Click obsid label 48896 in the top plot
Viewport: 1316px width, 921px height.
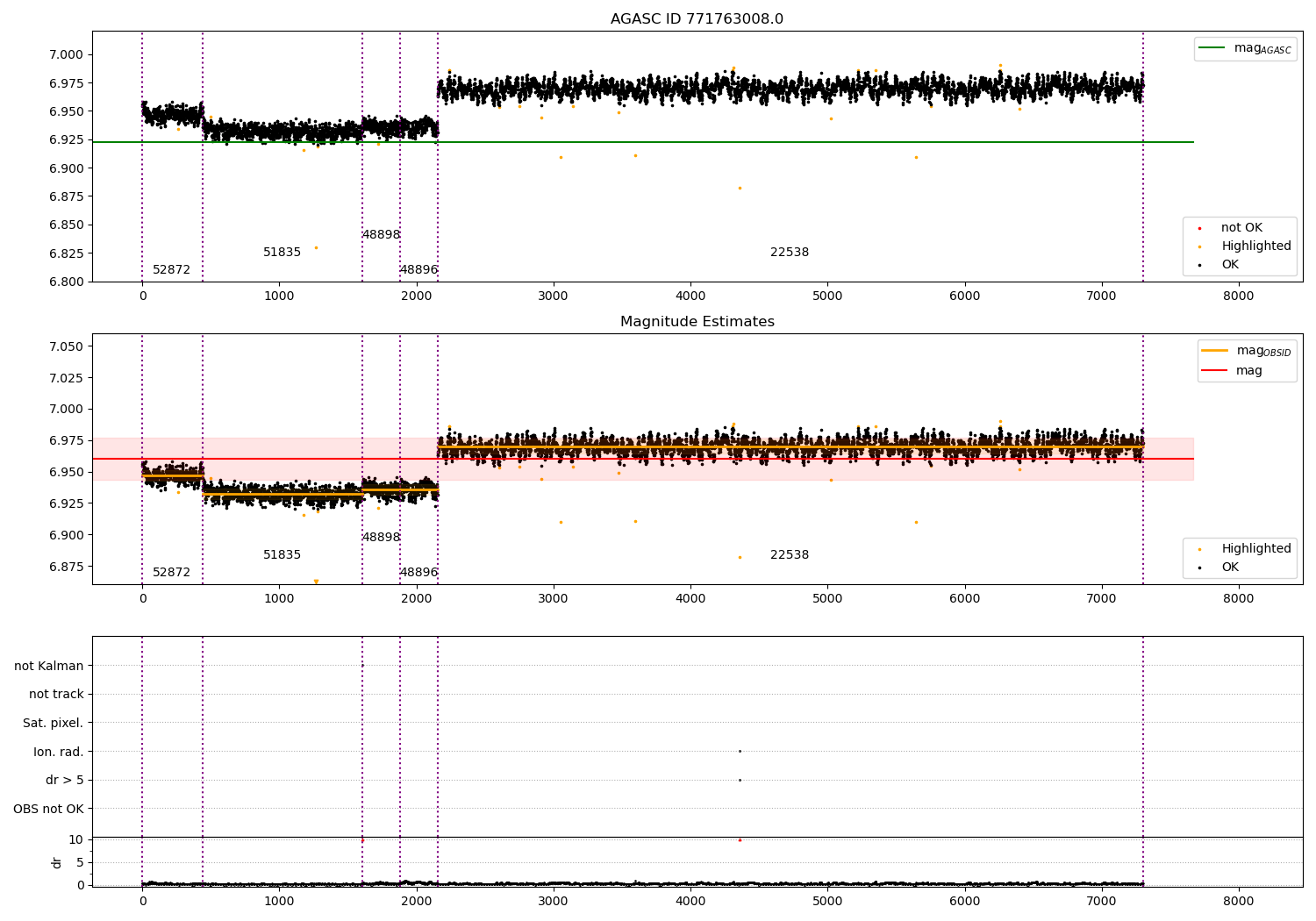418,270
